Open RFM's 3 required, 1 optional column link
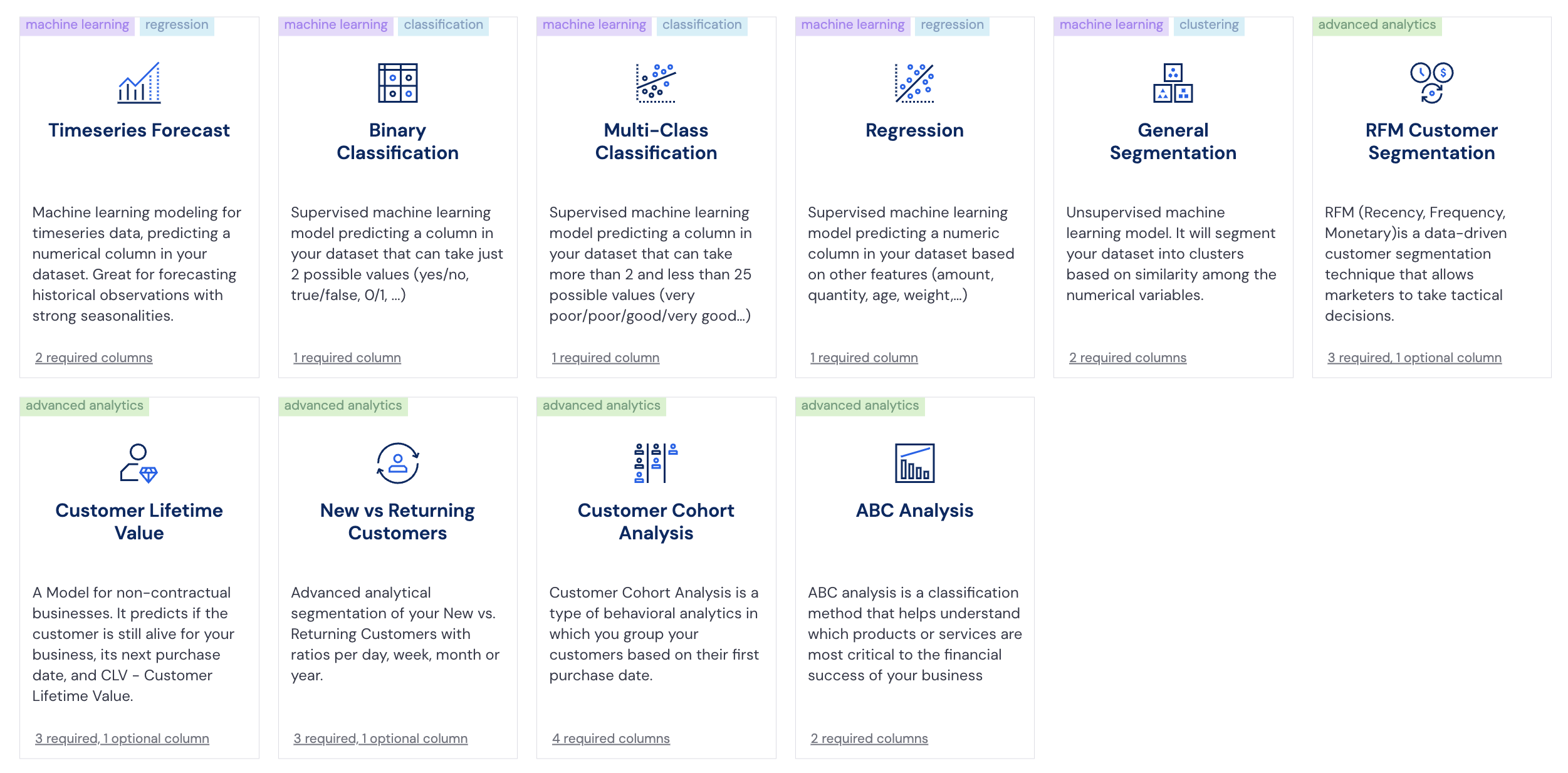The height and width of the screenshot is (773, 1568). [x=1414, y=358]
